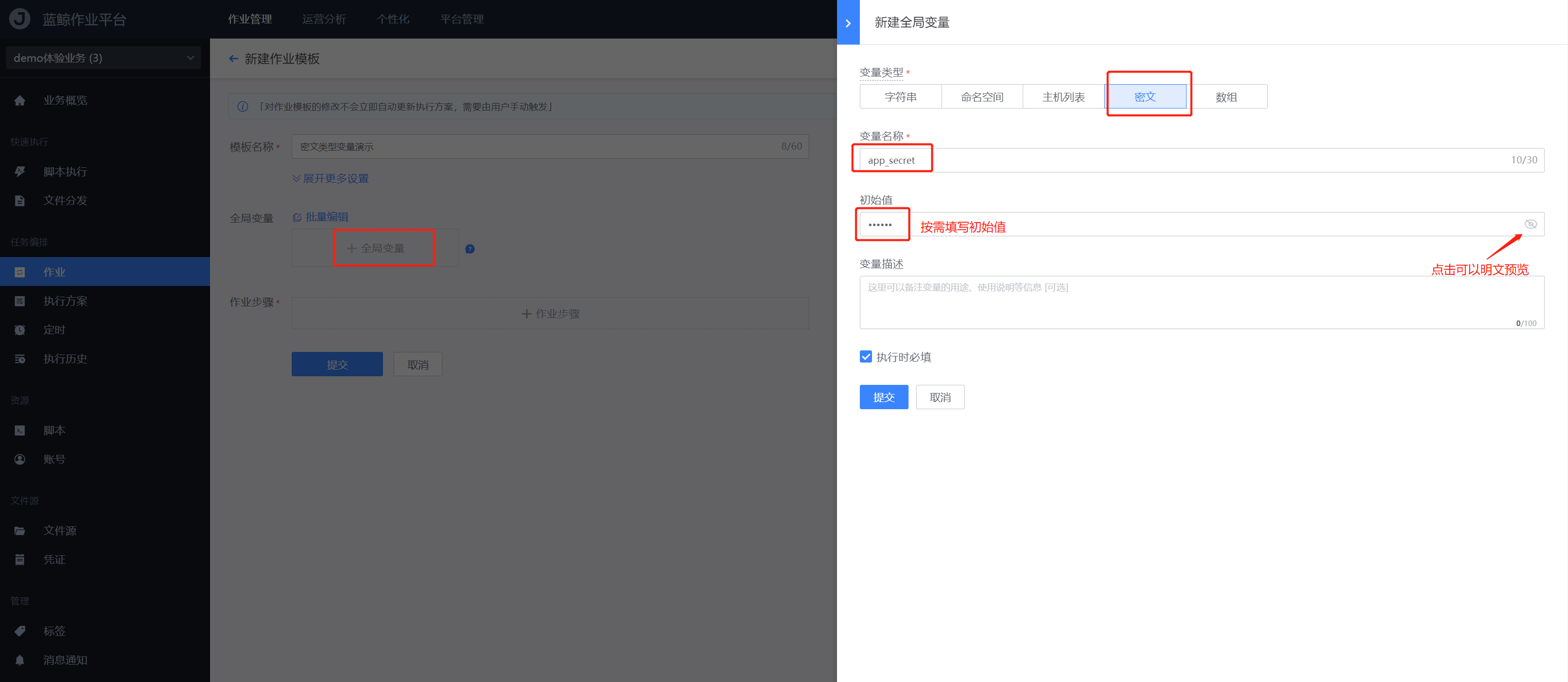Click the 执行历史 icon
1568x682 pixels.
[19, 359]
